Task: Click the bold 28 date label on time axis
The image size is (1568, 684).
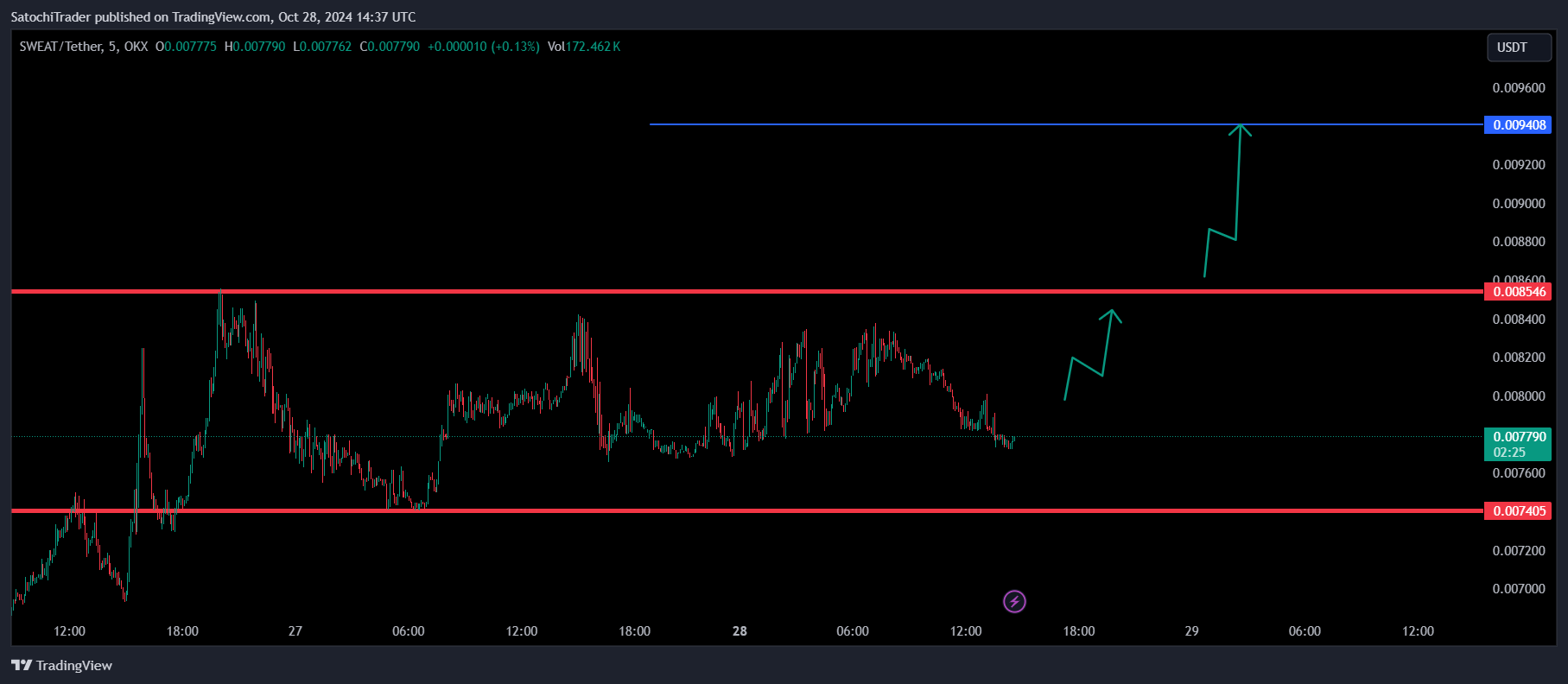Action: click(740, 631)
